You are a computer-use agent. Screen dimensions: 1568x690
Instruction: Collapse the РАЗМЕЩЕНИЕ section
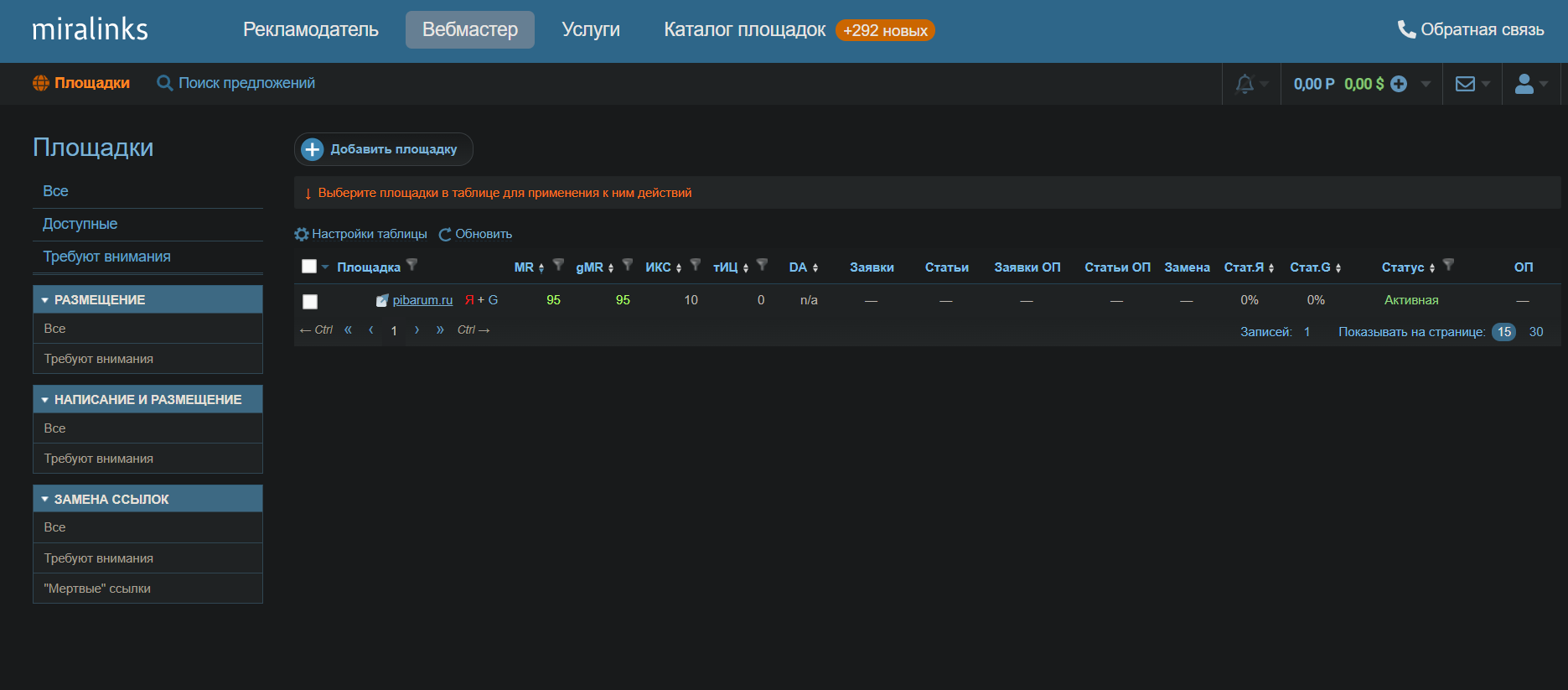point(45,300)
